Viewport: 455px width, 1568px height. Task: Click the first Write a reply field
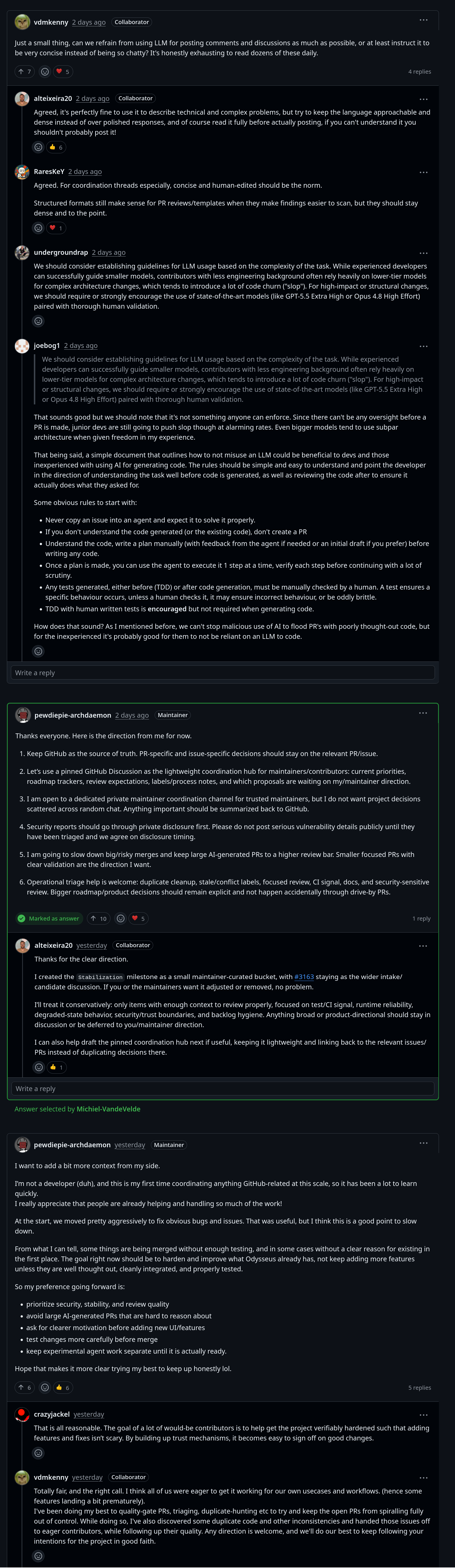click(x=223, y=673)
